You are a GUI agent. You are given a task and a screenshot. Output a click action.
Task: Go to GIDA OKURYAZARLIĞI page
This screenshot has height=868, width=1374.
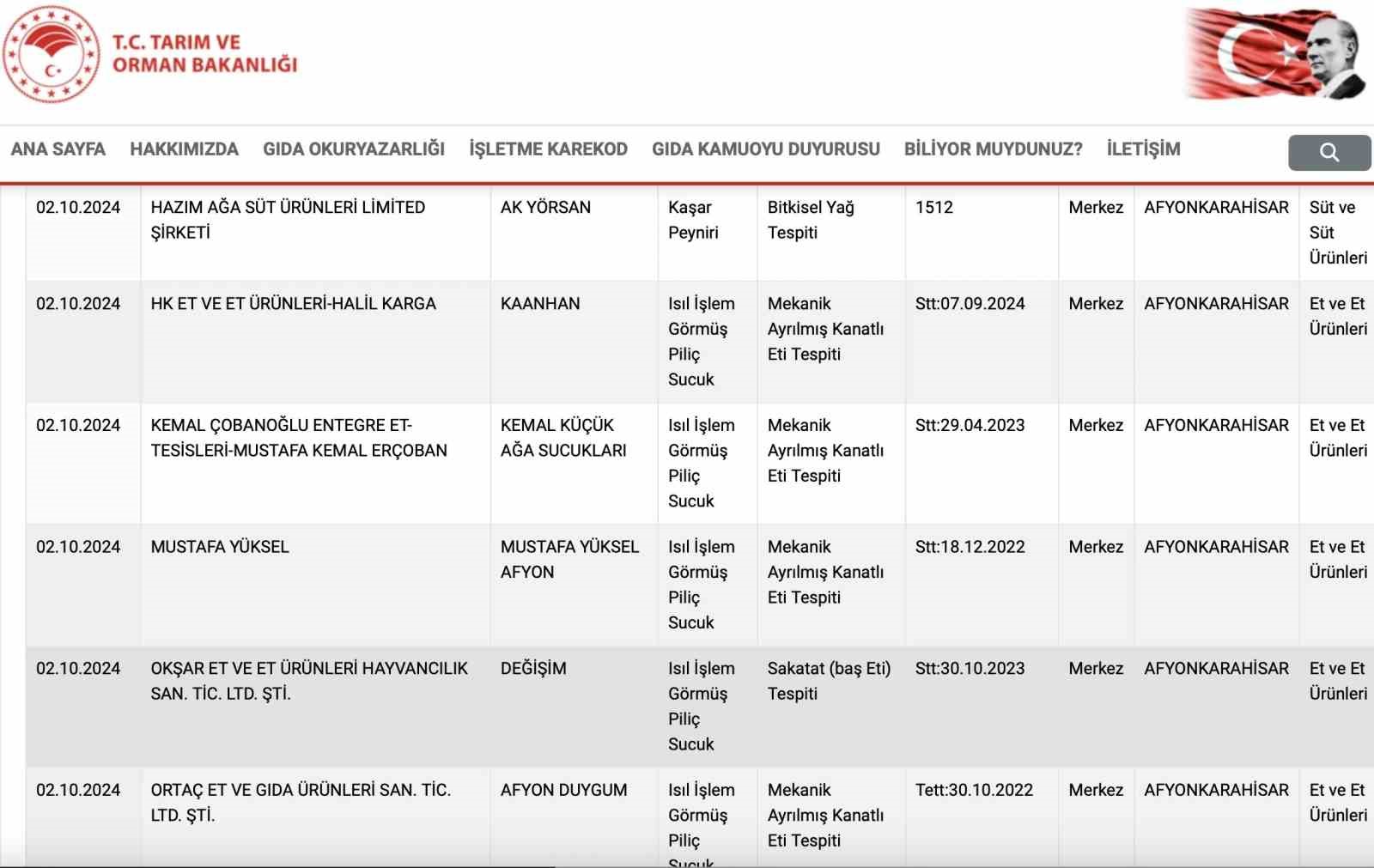(354, 149)
